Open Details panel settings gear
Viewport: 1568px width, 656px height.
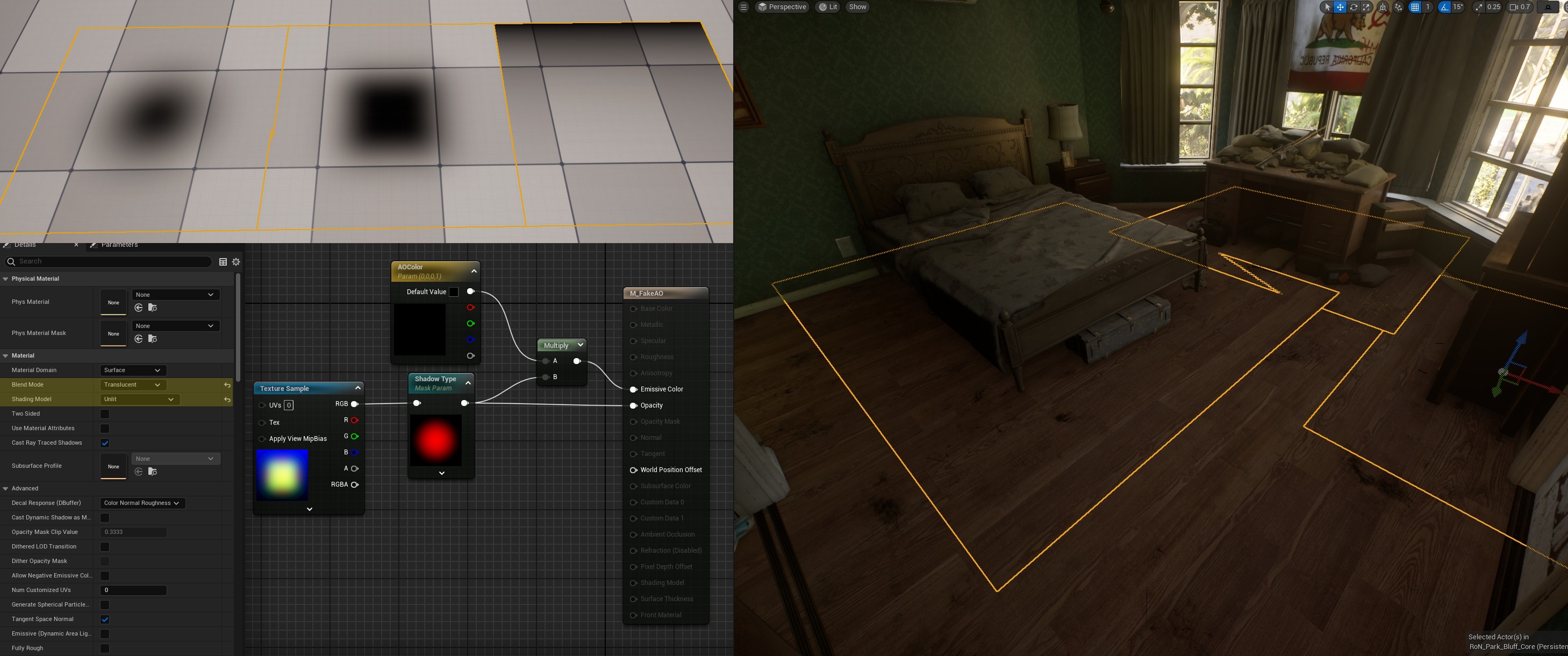coord(236,262)
